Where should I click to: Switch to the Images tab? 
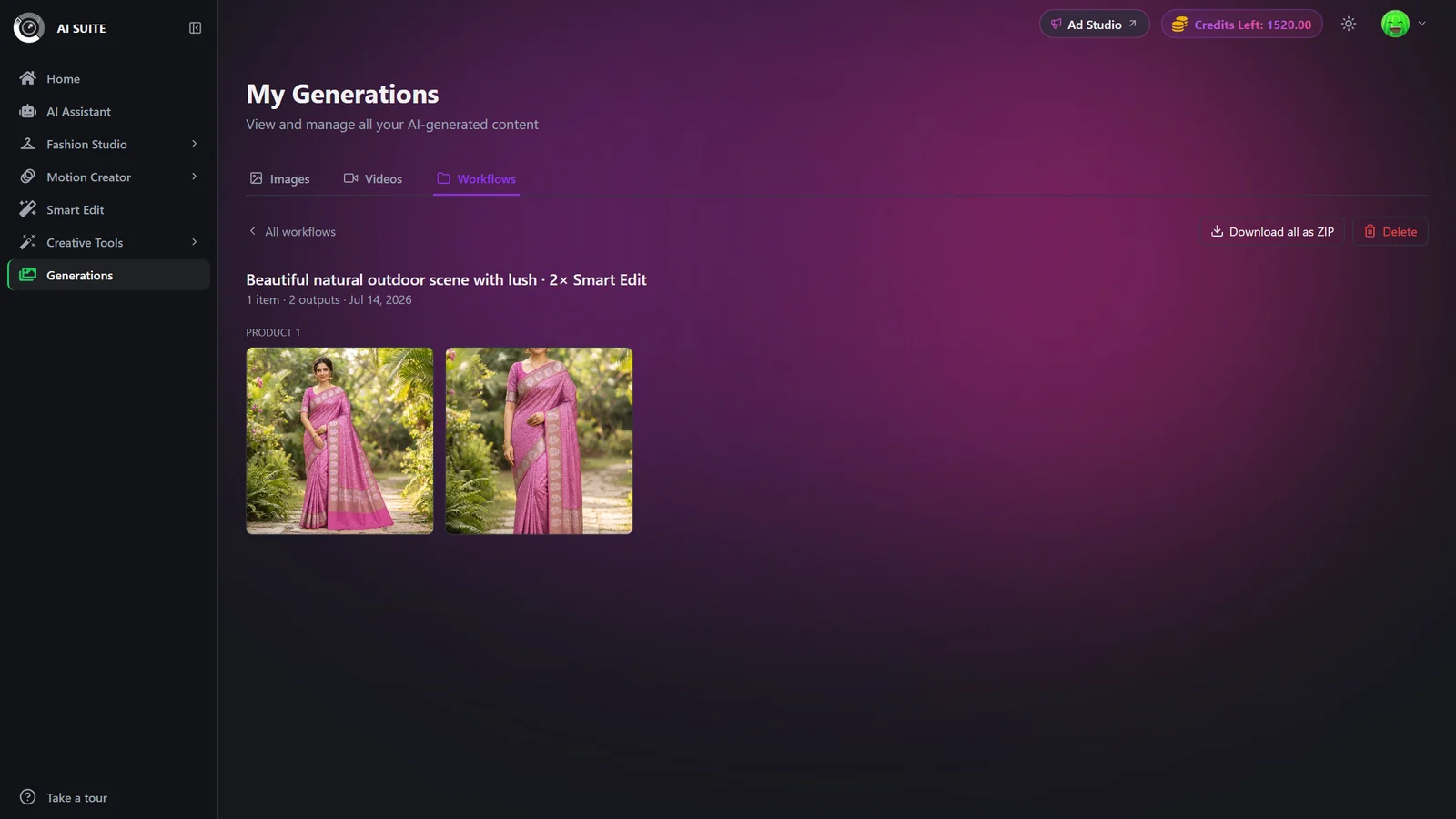(280, 178)
